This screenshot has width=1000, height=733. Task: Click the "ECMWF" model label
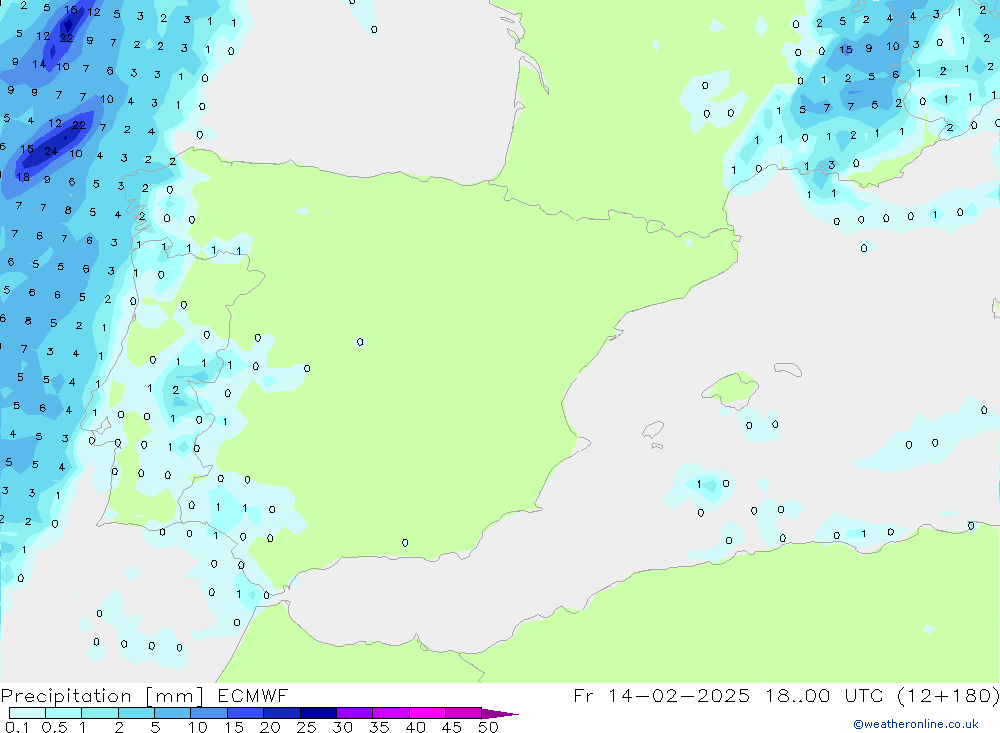(253, 695)
